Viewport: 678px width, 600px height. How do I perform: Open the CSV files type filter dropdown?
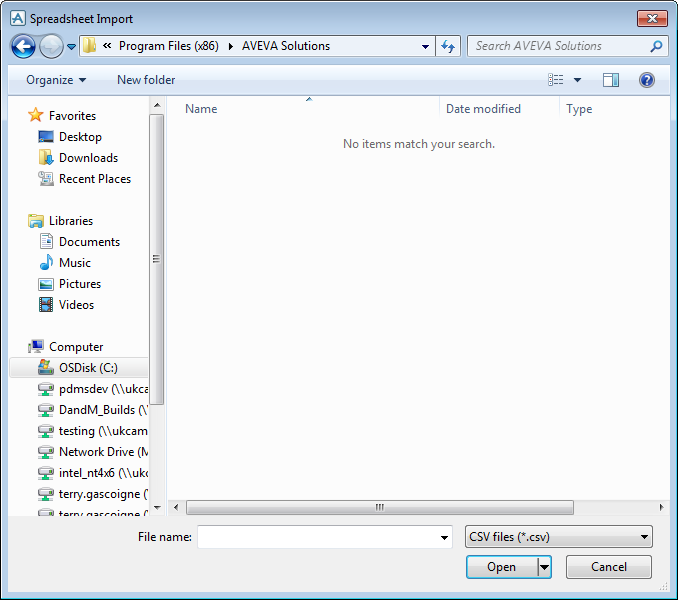(x=559, y=537)
